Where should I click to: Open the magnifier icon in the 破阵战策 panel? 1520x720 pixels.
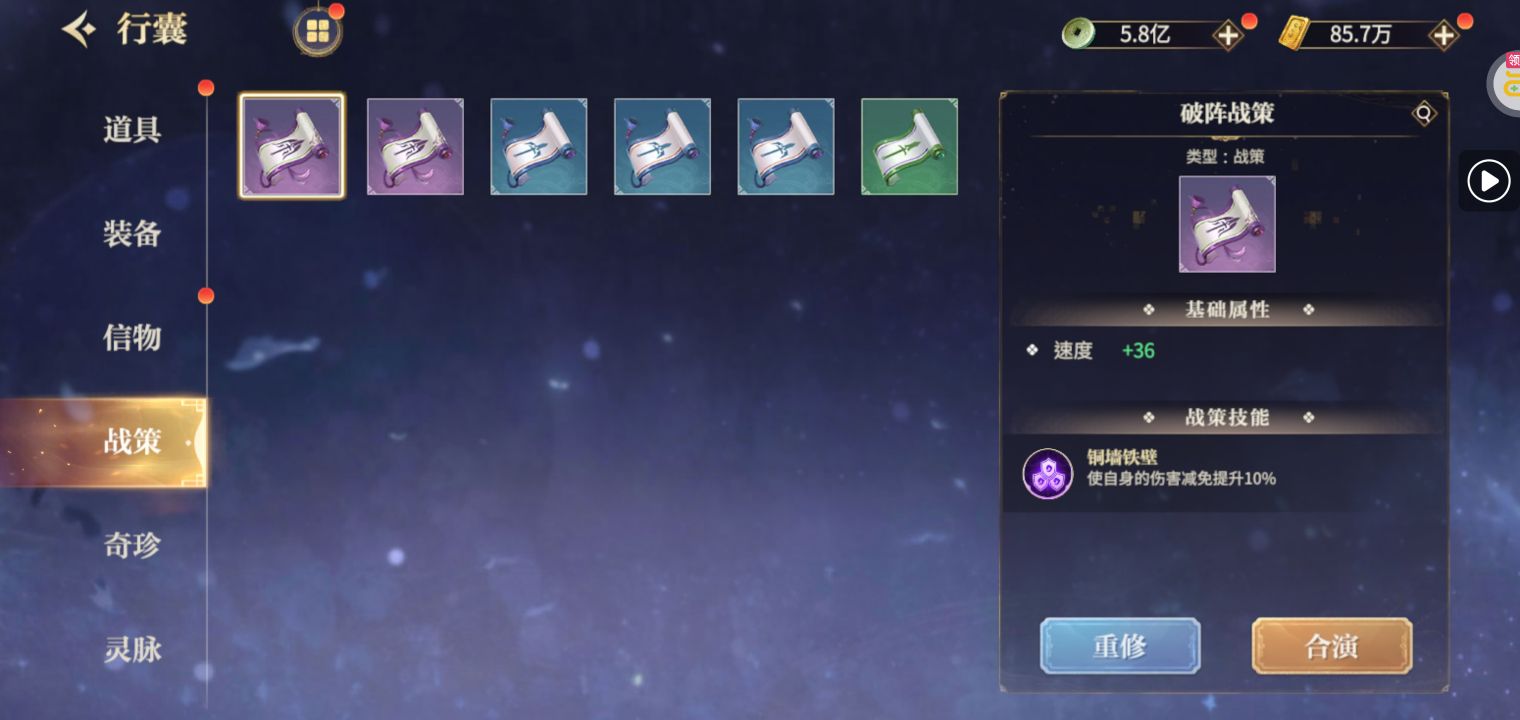pyautogui.click(x=1424, y=114)
